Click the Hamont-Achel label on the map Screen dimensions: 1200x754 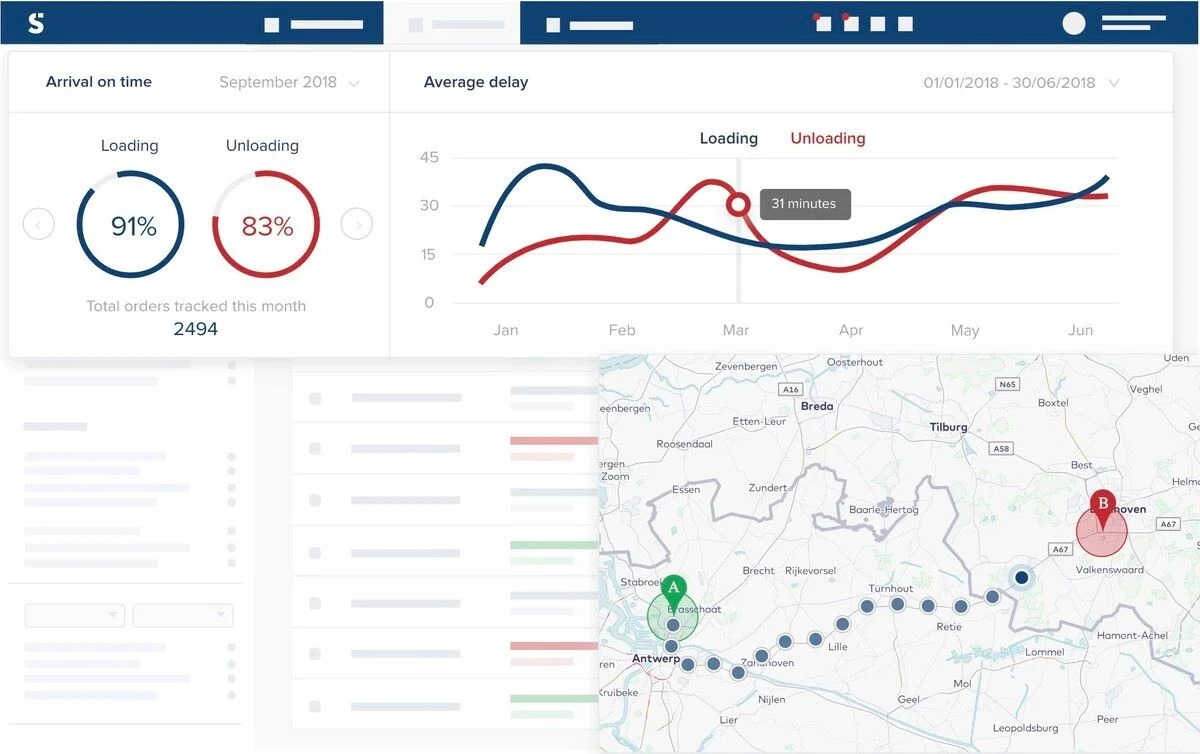click(1131, 636)
